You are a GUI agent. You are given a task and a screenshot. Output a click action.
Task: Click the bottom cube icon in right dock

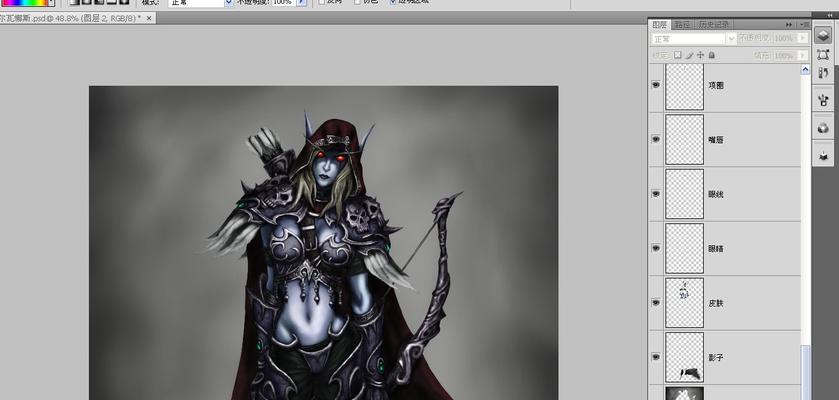[x=823, y=156]
